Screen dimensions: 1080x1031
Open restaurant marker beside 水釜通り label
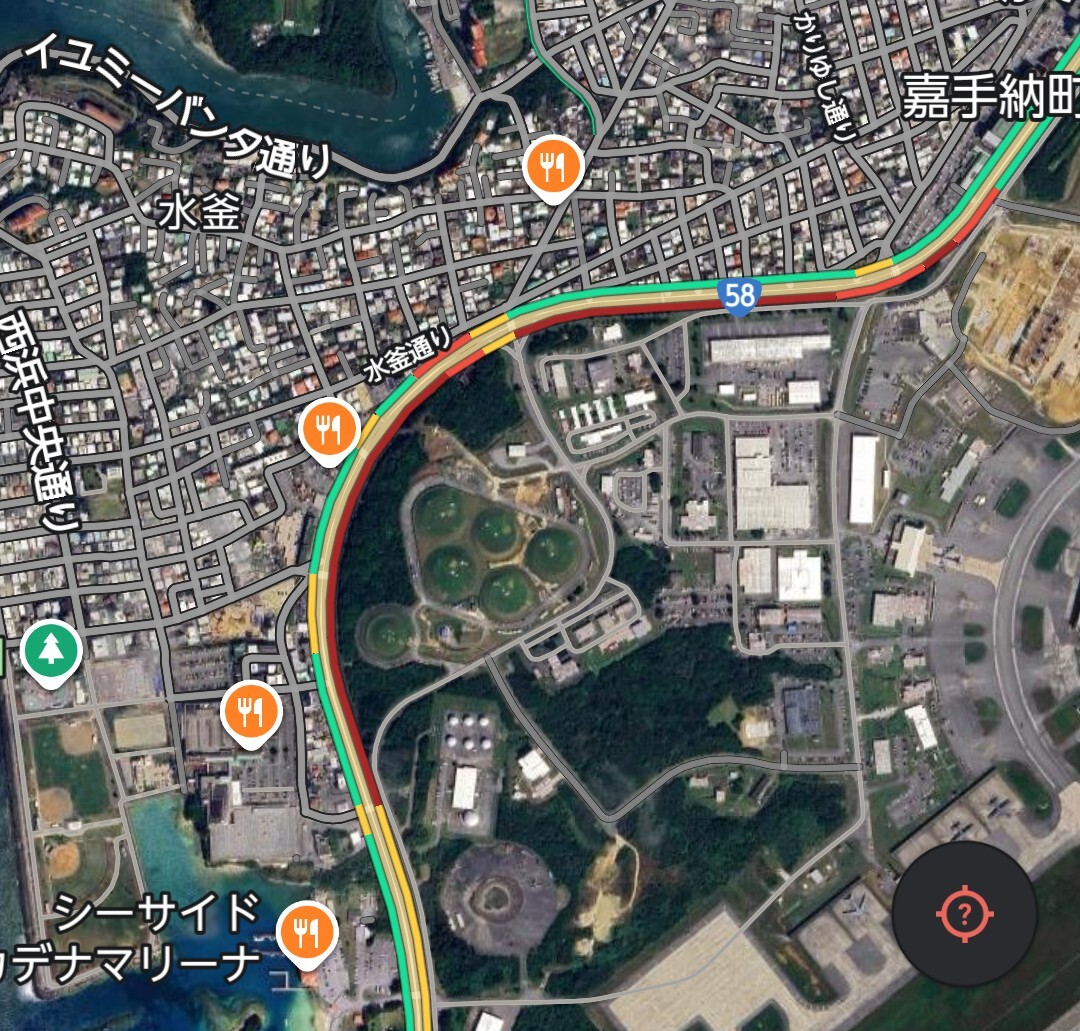pos(329,431)
